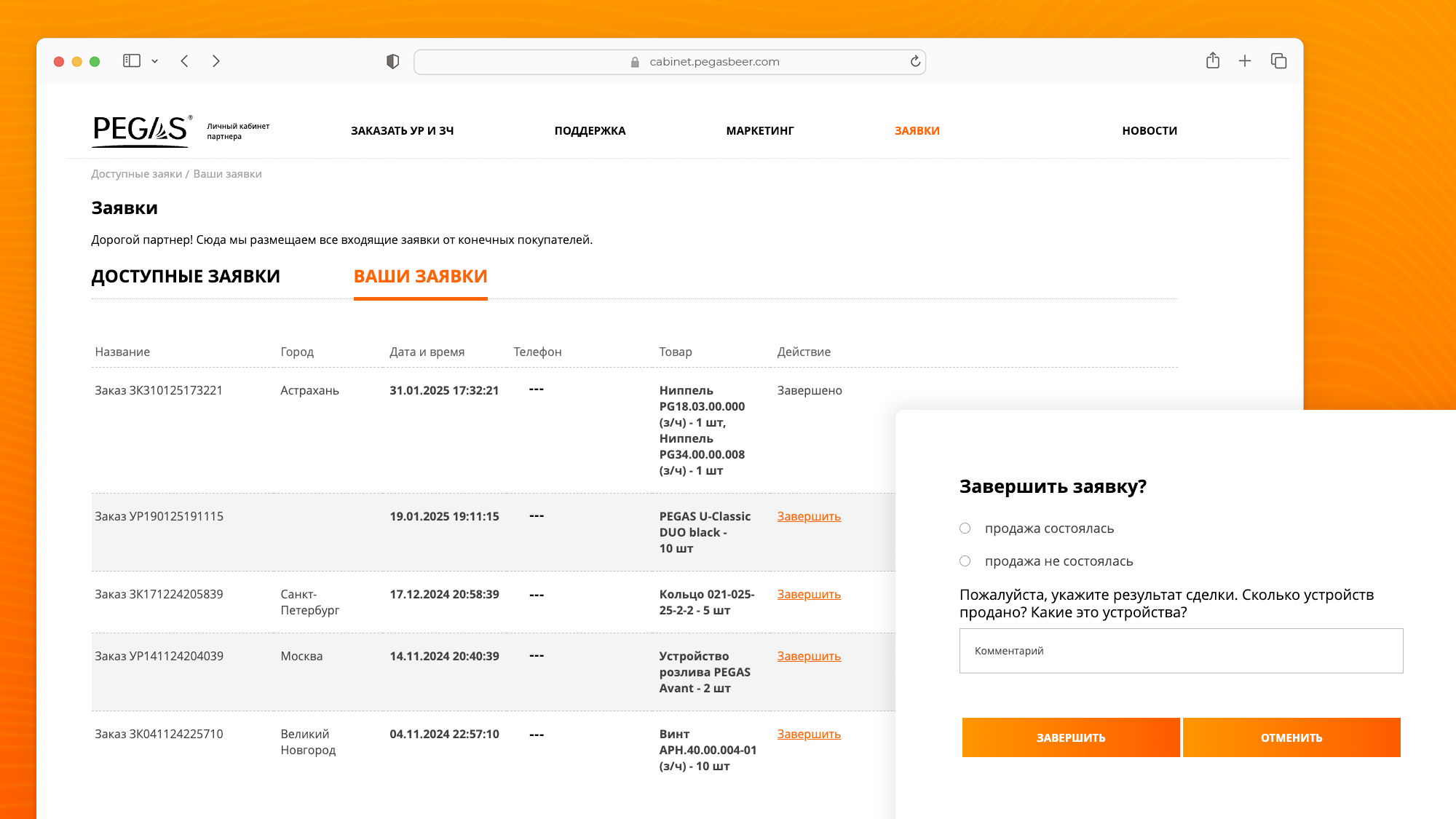Toggle the browser sidebar icon

(132, 61)
